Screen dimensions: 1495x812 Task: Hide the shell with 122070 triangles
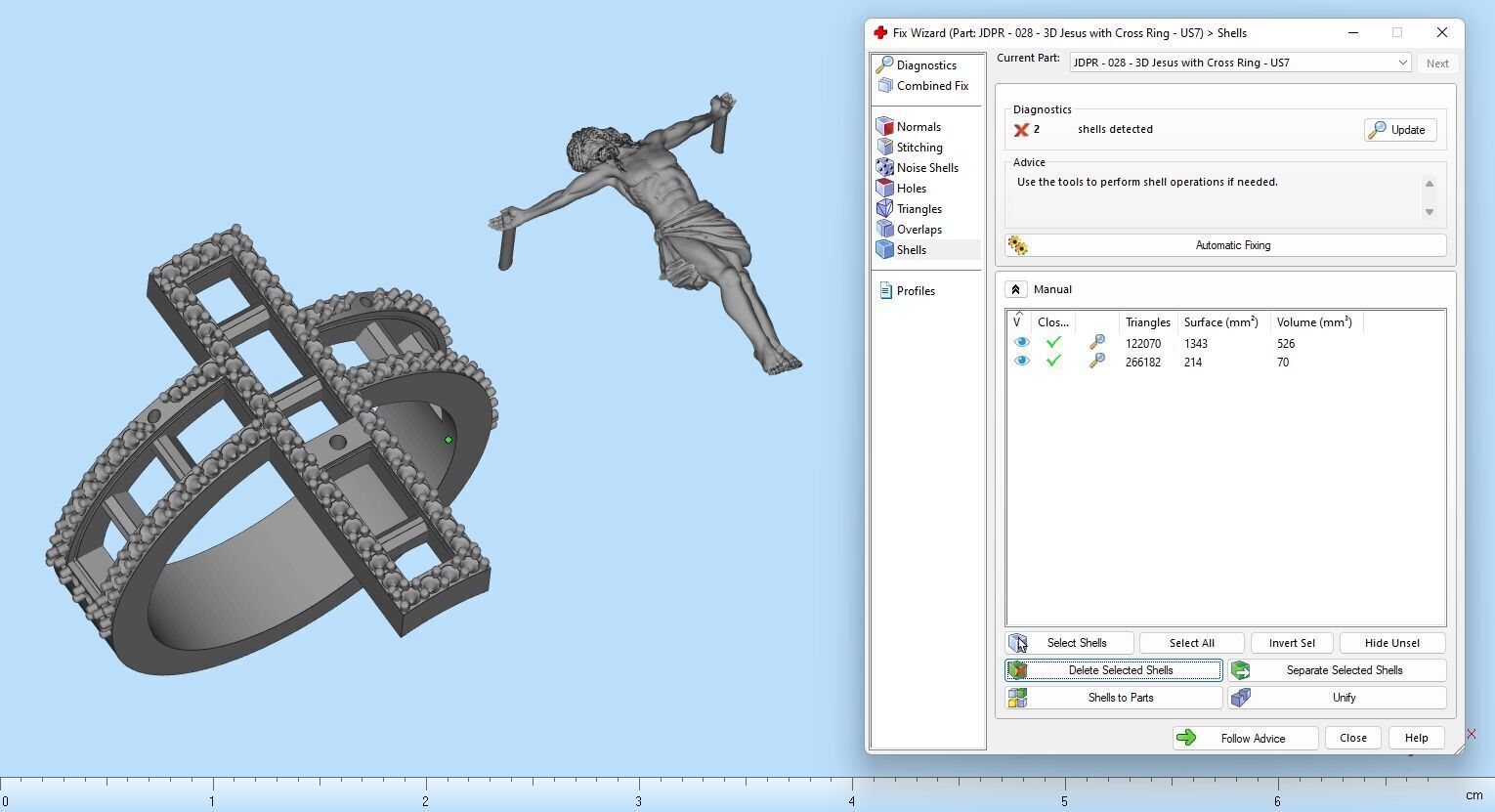click(x=1021, y=343)
